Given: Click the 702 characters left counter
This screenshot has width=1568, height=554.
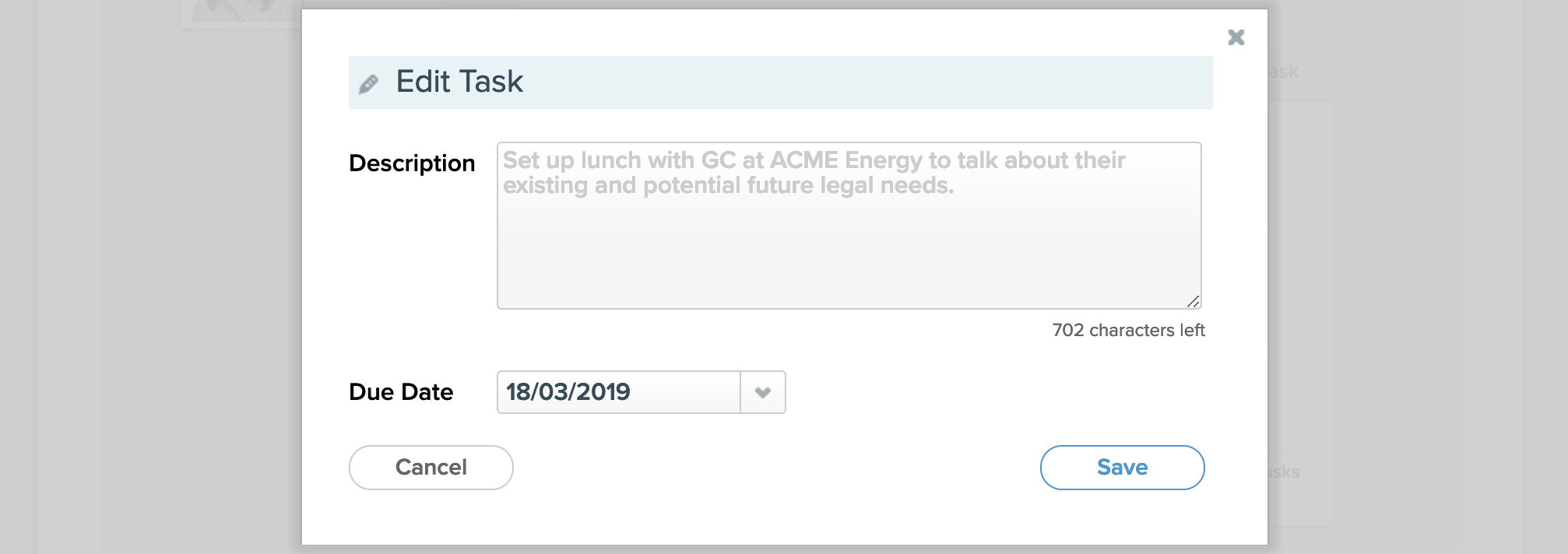Looking at the screenshot, I should click(1128, 331).
